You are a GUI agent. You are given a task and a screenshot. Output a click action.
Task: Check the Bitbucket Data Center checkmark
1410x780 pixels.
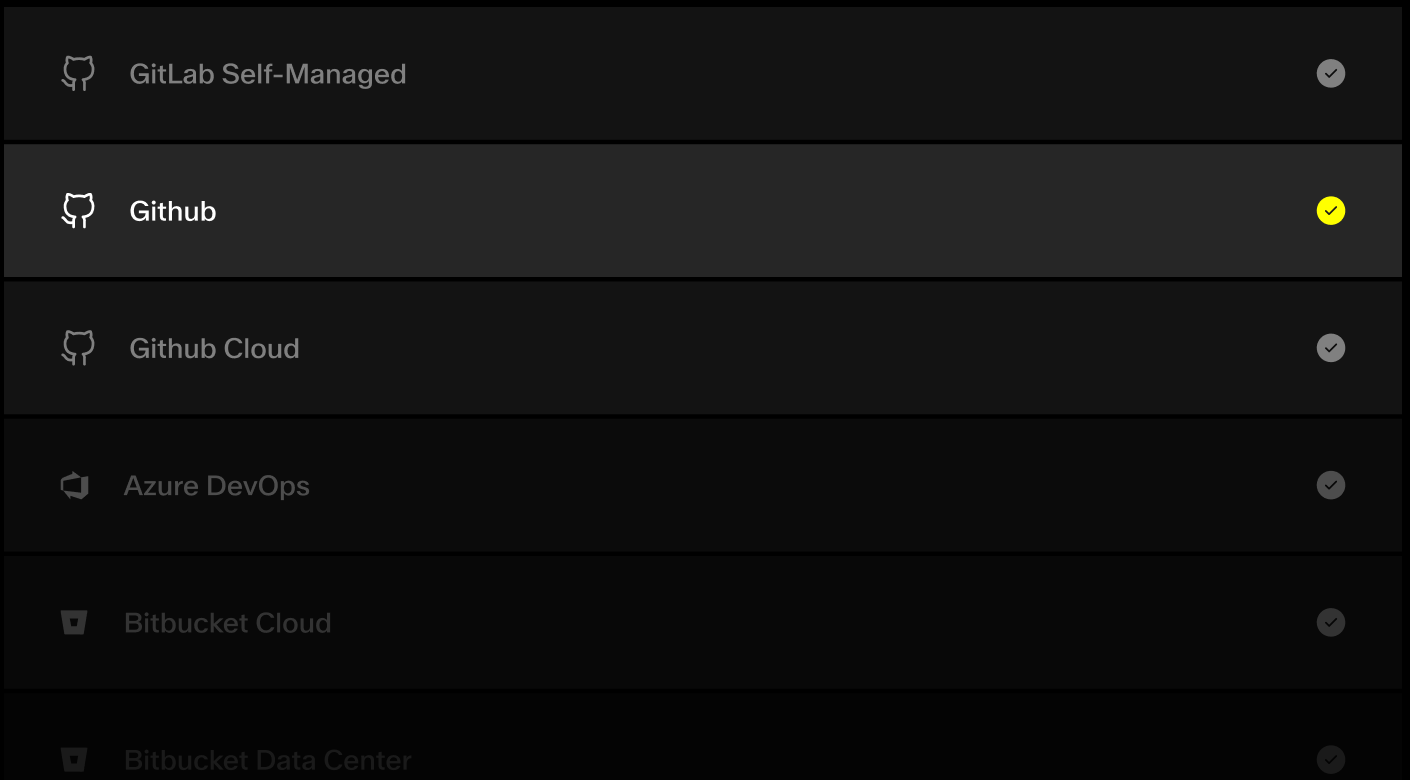1330,758
